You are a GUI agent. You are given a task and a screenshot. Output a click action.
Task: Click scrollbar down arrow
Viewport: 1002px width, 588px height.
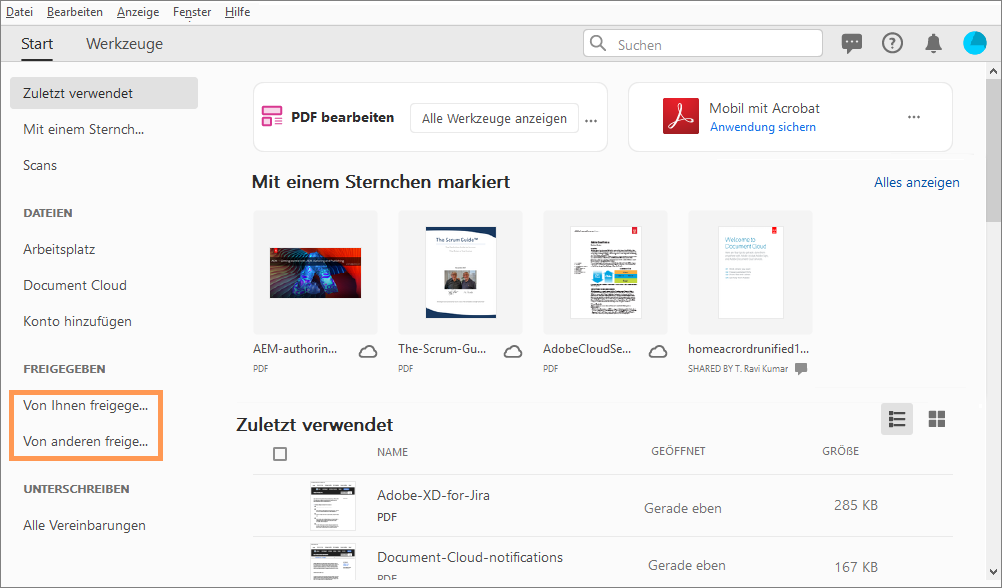coord(993,572)
